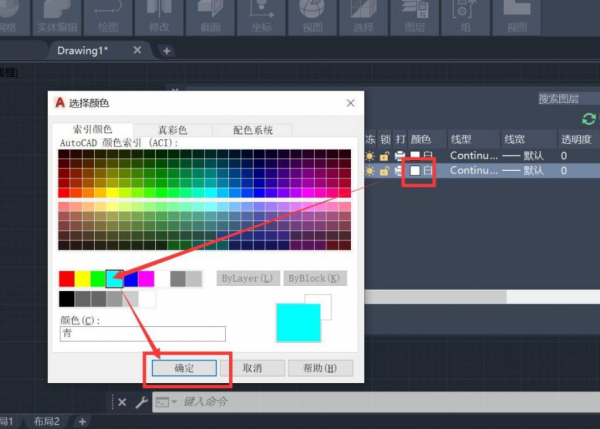Pick the white swatch beside magenta
The width and height of the screenshot is (600, 429).
tap(162, 279)
